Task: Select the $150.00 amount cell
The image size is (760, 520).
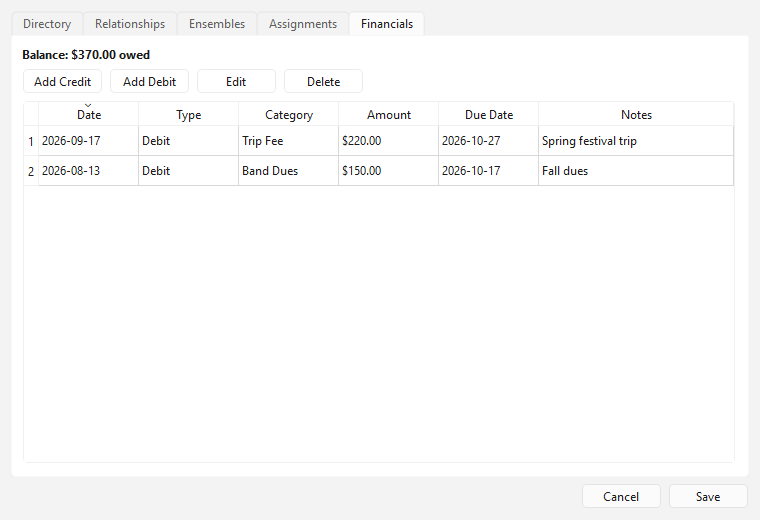Action: coord(388,171)
